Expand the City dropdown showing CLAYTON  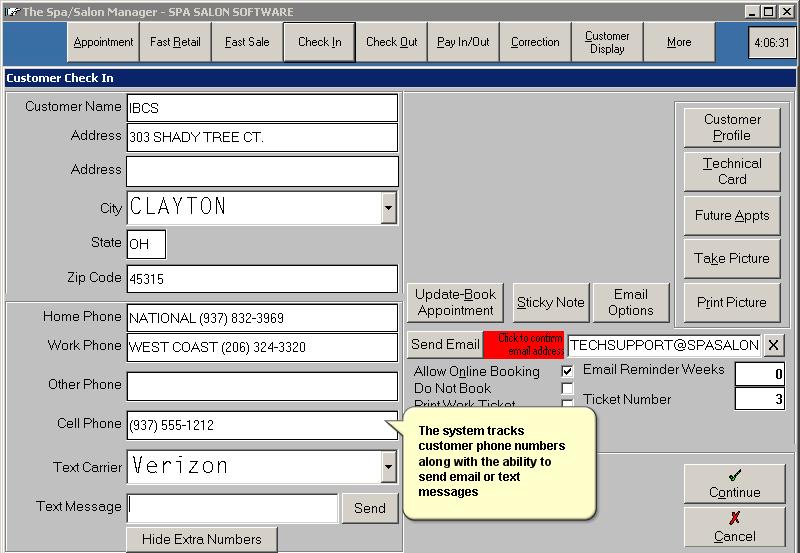click(x=388, y=208)
